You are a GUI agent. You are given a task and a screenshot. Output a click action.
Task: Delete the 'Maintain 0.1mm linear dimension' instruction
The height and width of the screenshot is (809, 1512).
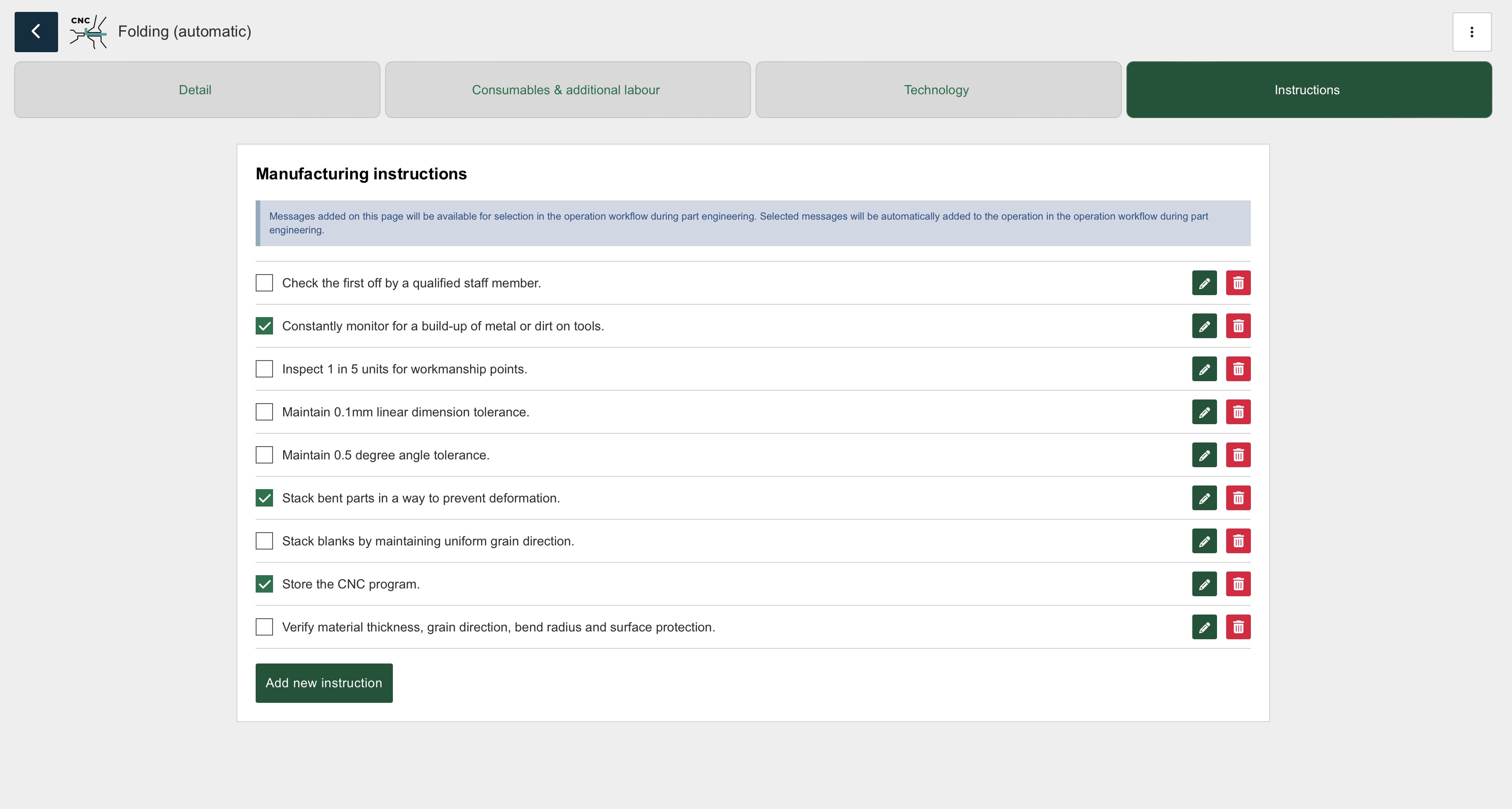[x=1238, y=412]
